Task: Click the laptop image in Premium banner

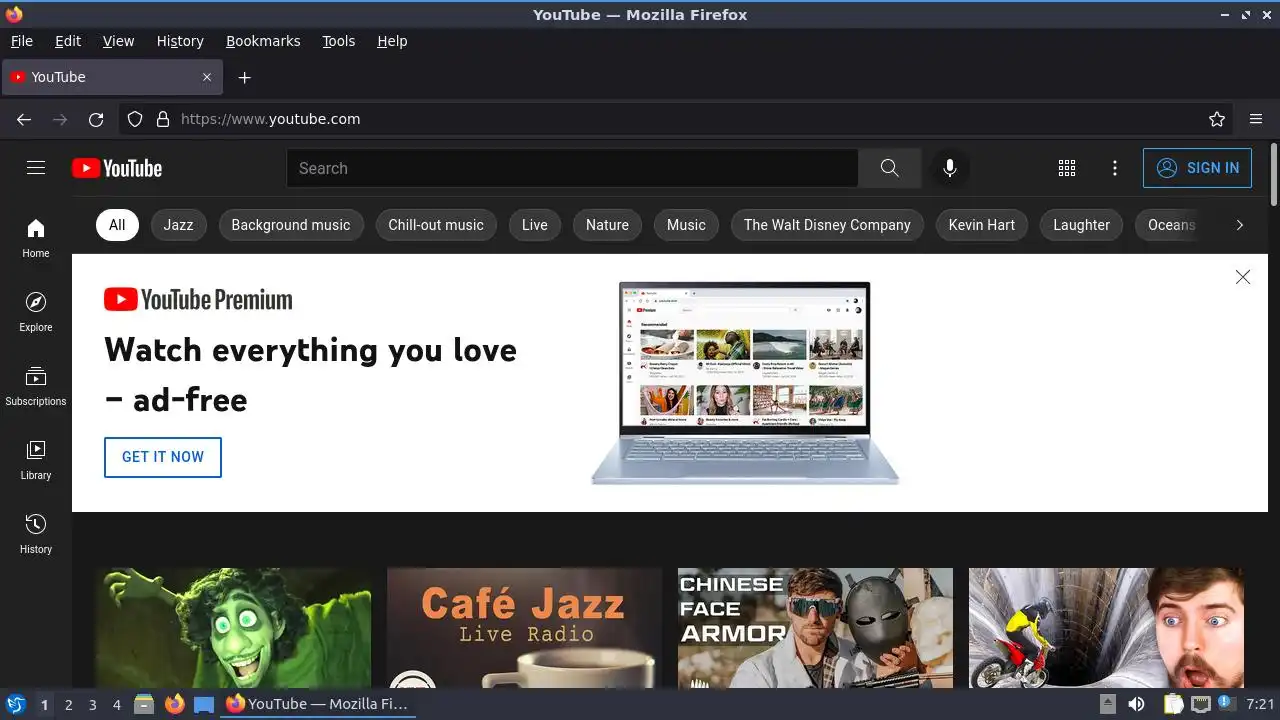Action: click(745, 383)
